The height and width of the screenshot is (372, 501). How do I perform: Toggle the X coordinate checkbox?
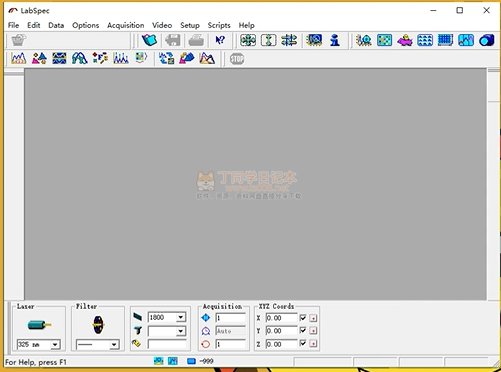pos(303,318)
